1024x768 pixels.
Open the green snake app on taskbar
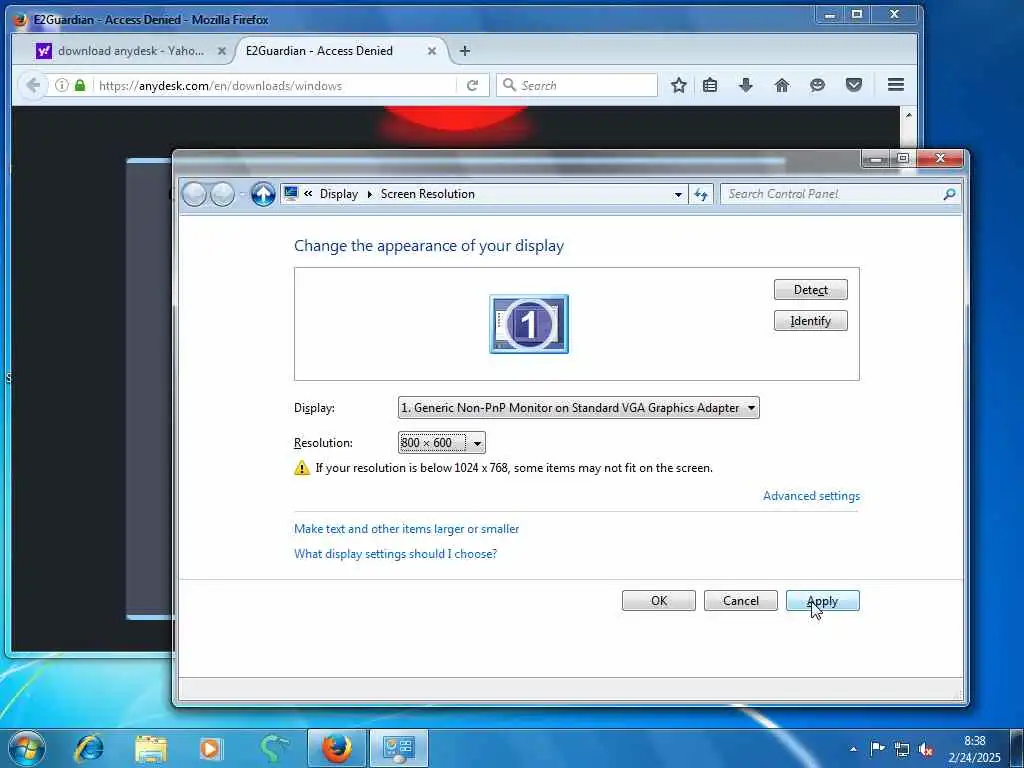point(274,749)
